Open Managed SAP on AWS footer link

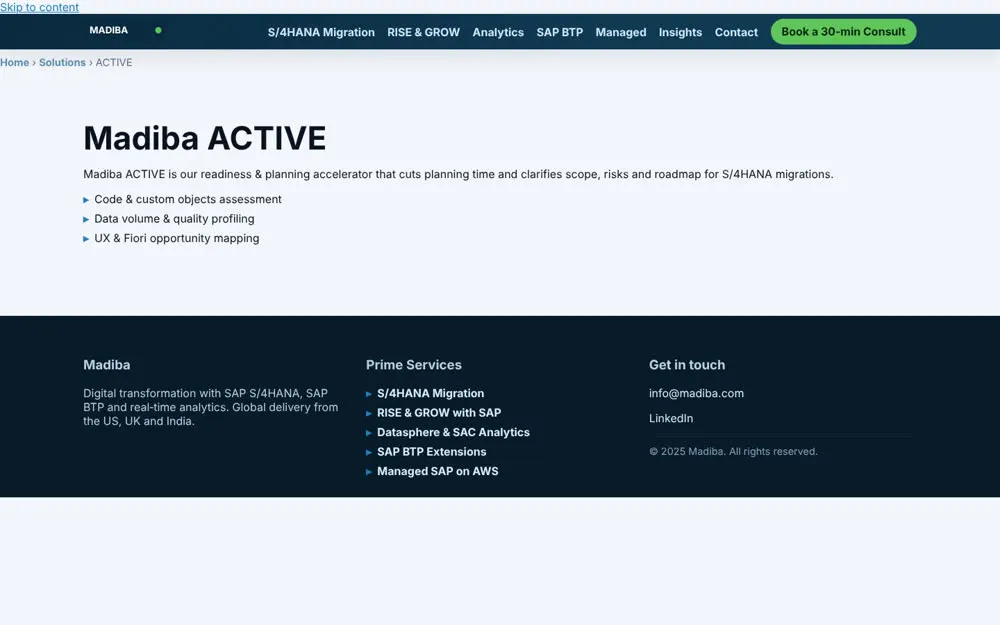(x=438, y=471)
